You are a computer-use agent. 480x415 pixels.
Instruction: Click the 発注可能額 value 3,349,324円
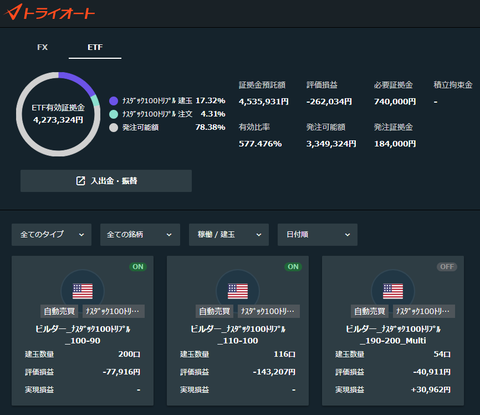[331, 144]
